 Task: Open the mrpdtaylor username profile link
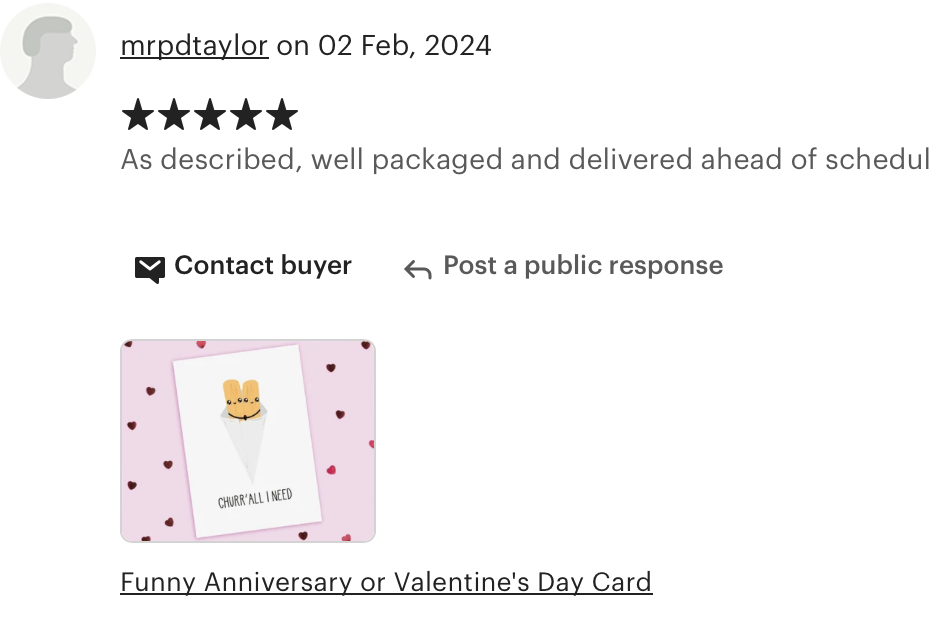click(x=194, y=46)
